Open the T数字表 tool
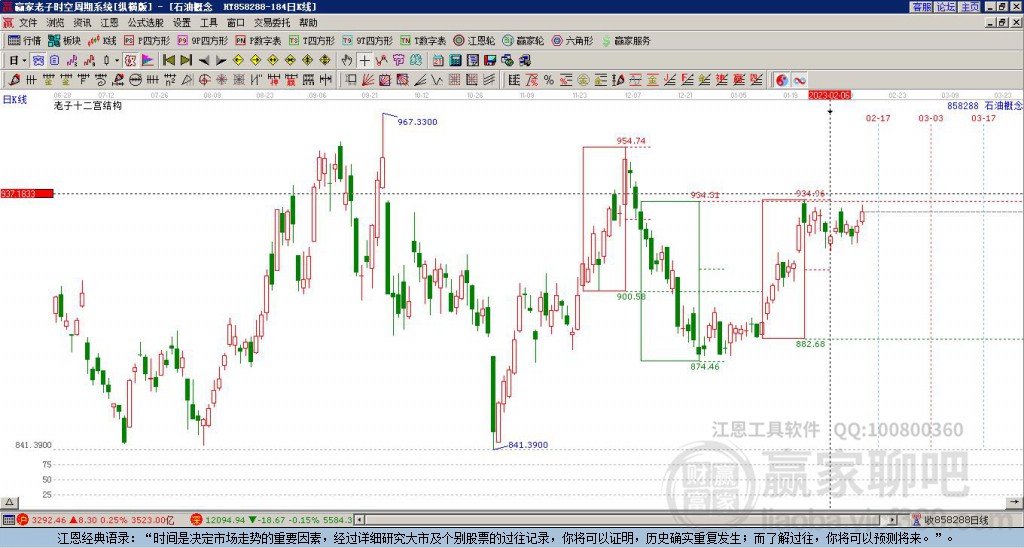 pyautogui.click(x=423, y=40)
